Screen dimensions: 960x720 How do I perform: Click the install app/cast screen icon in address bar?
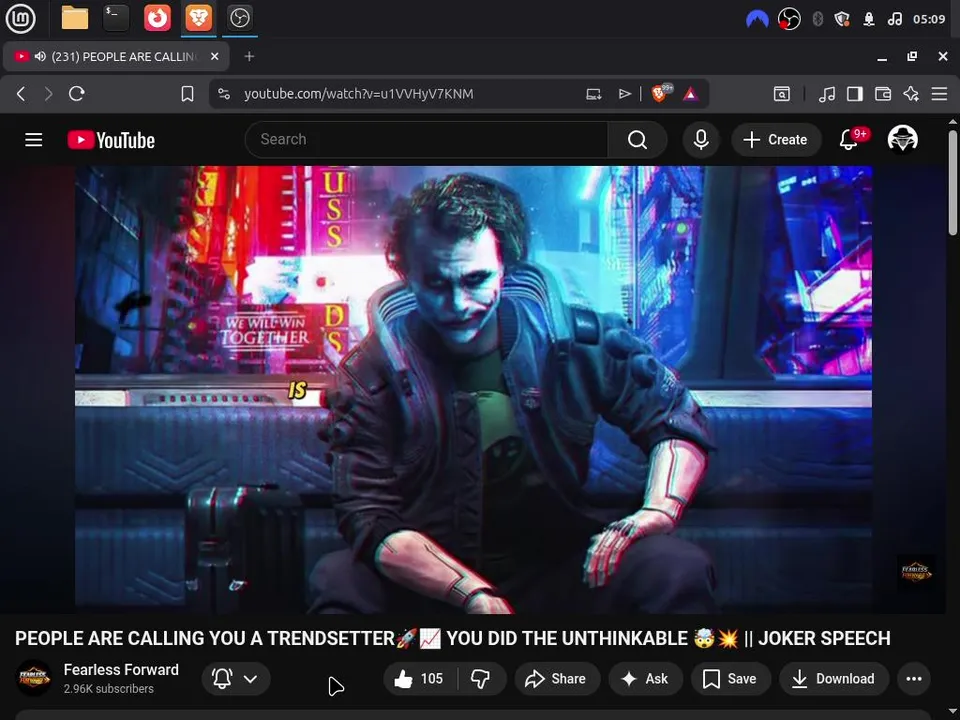pyautogui.click(x=593, y=94)
